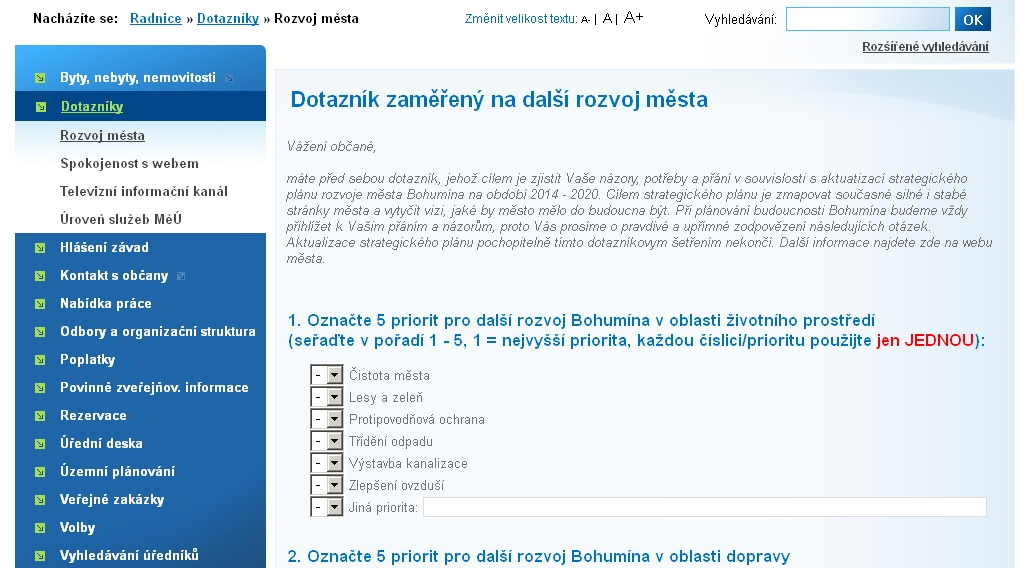This screenshot has height=568, width=1024.
Task: Open the Rozšířené vyhledávání link
Action: coord(925,46)
